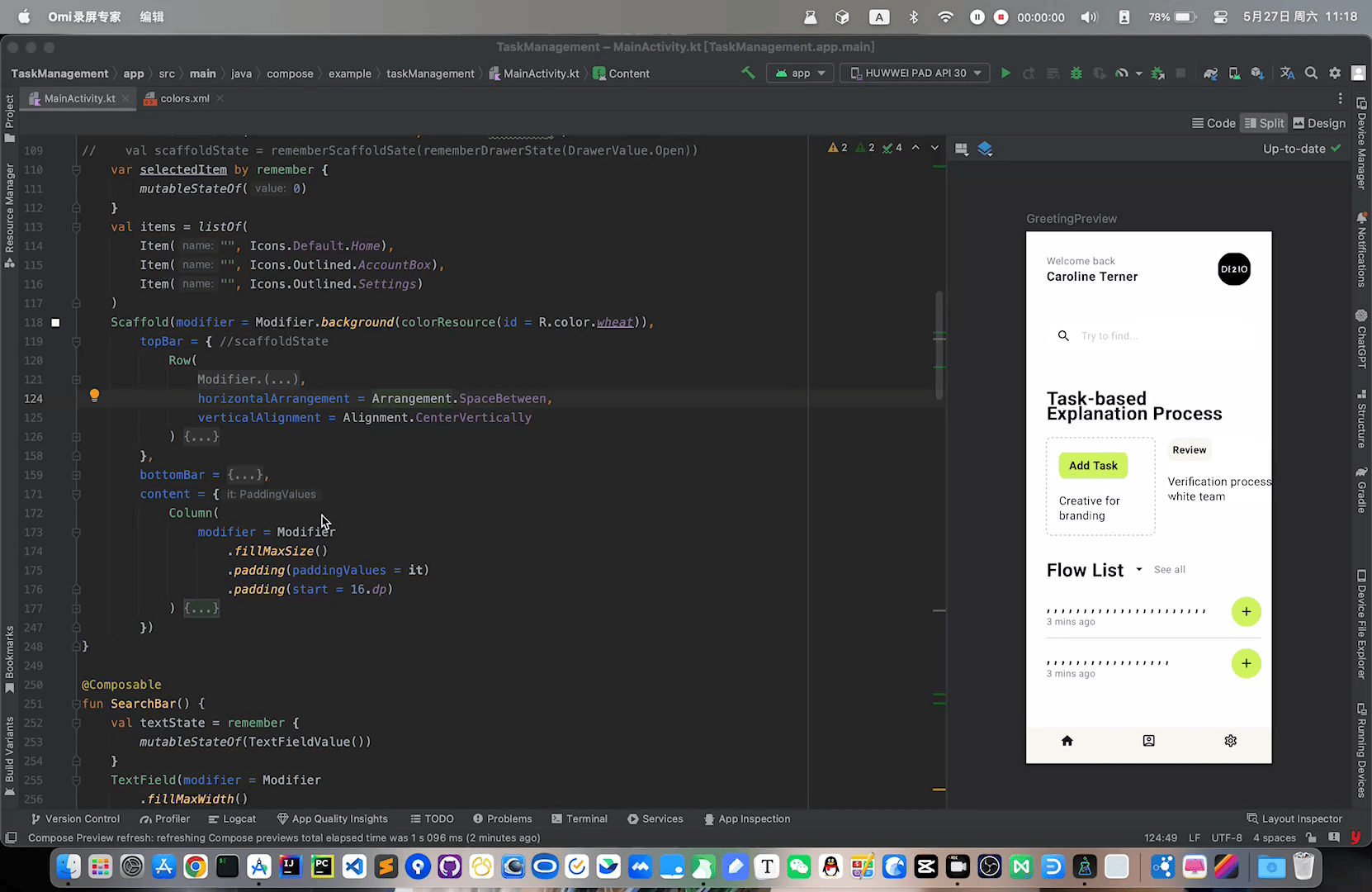Run the app with green play icon
Image resolution: width=1372 pixels, height=892 pixels.
[x=1005, y=74]
